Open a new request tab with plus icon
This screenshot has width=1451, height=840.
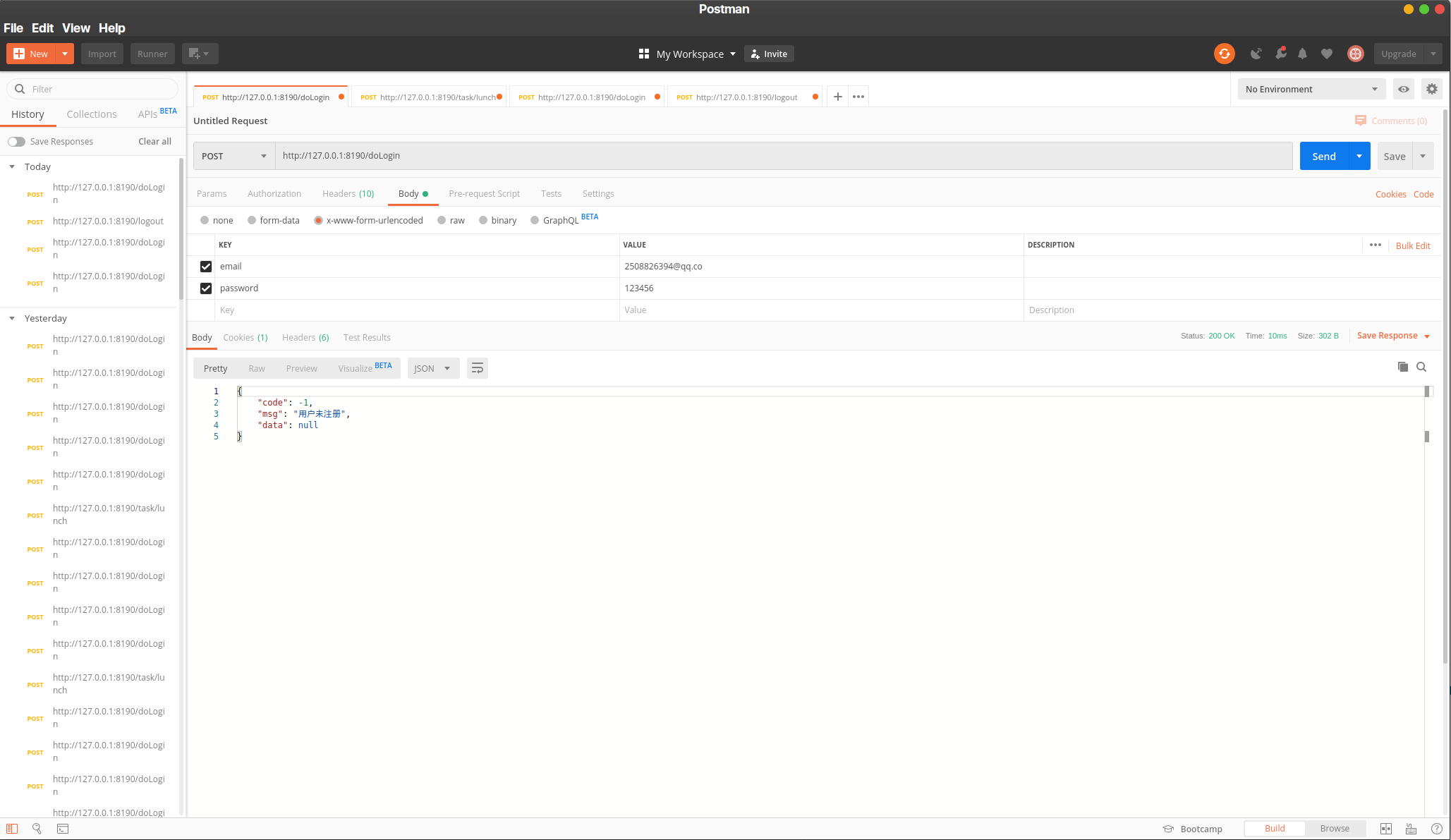click(837, 97)
